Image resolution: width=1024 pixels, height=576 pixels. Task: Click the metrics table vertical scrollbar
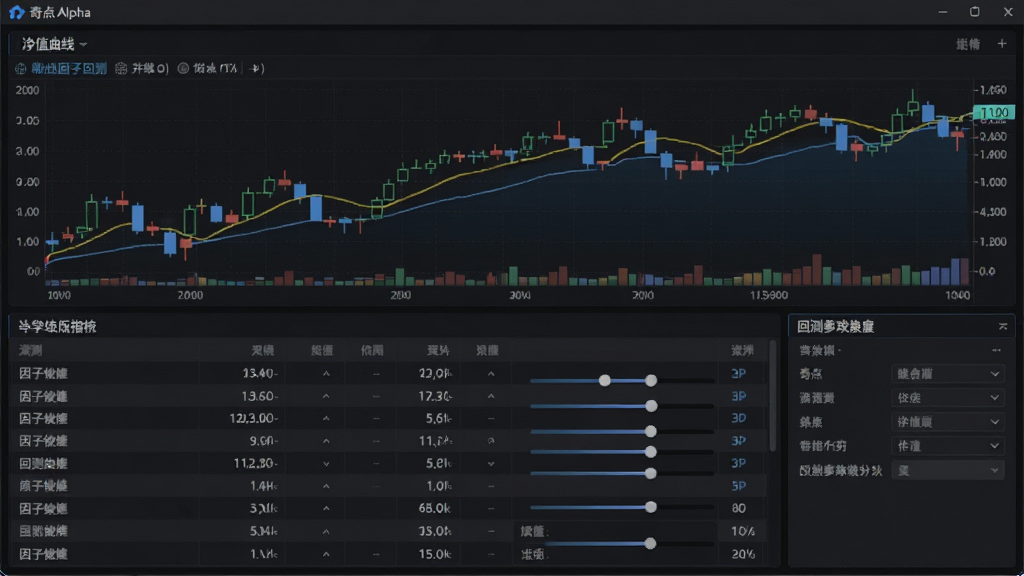(773, 396)
